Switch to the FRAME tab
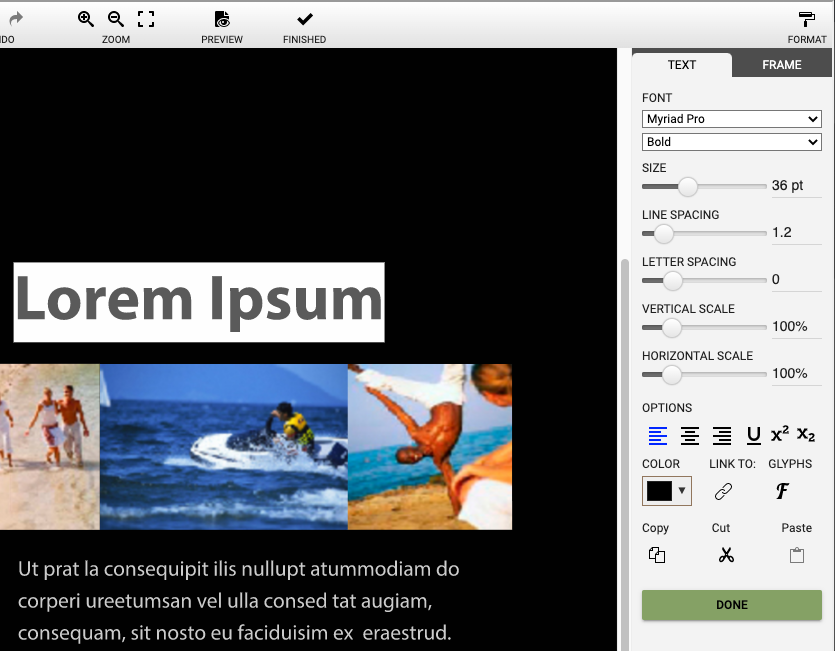 781,65
